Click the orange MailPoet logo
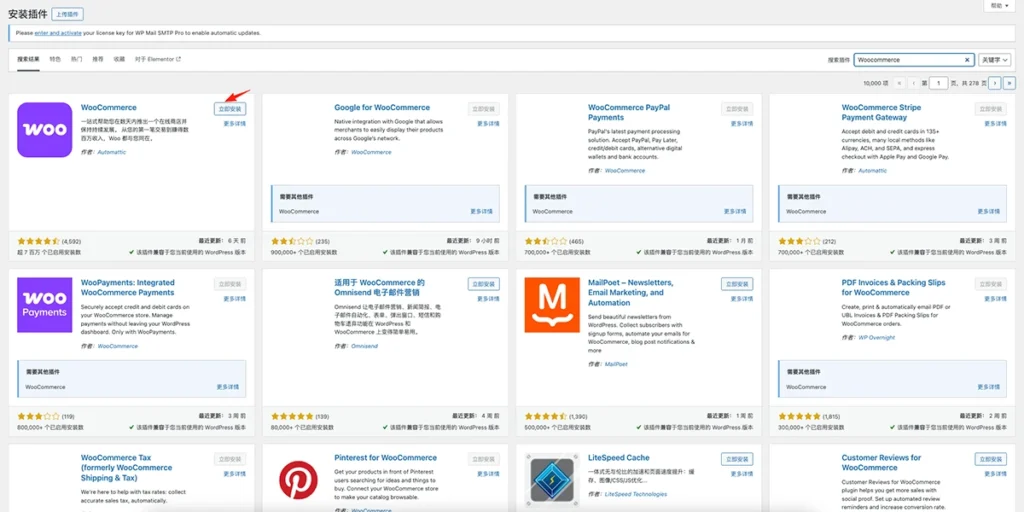Viewport: 1024px width, 512px height. click(x=552, y=305)
